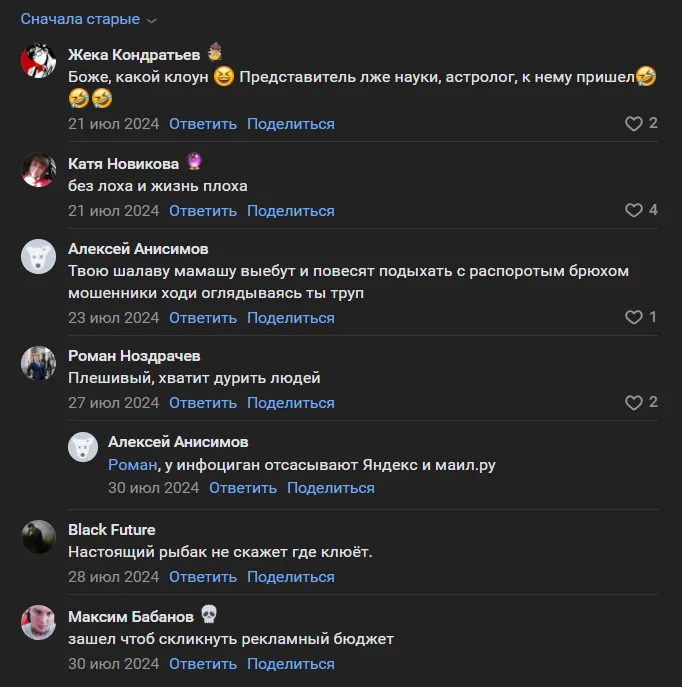Click crystal ball icon beside Катя Новикова

point(194,161)
